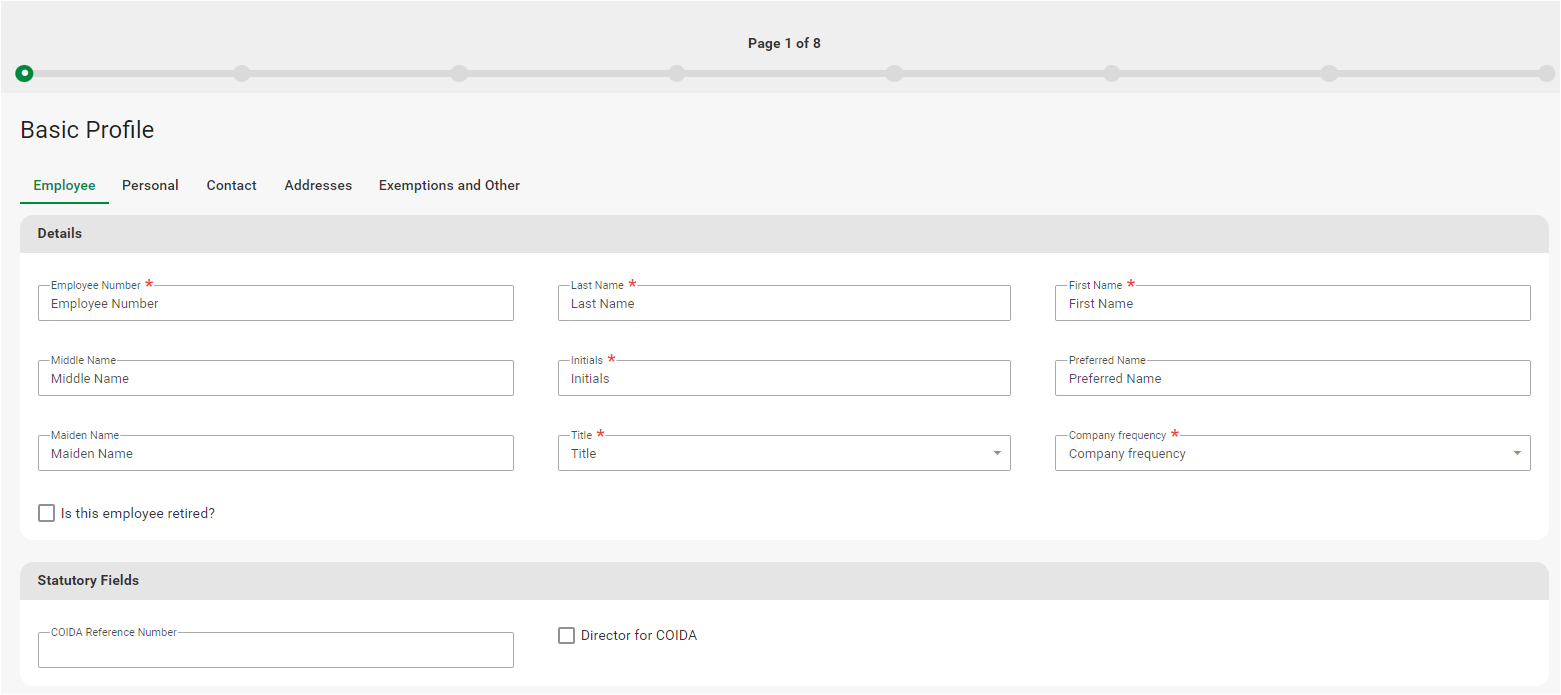The height and width of the screenshot is (695, 1561).
Task: Focus the Employee Number field
Action: (275, 304)
